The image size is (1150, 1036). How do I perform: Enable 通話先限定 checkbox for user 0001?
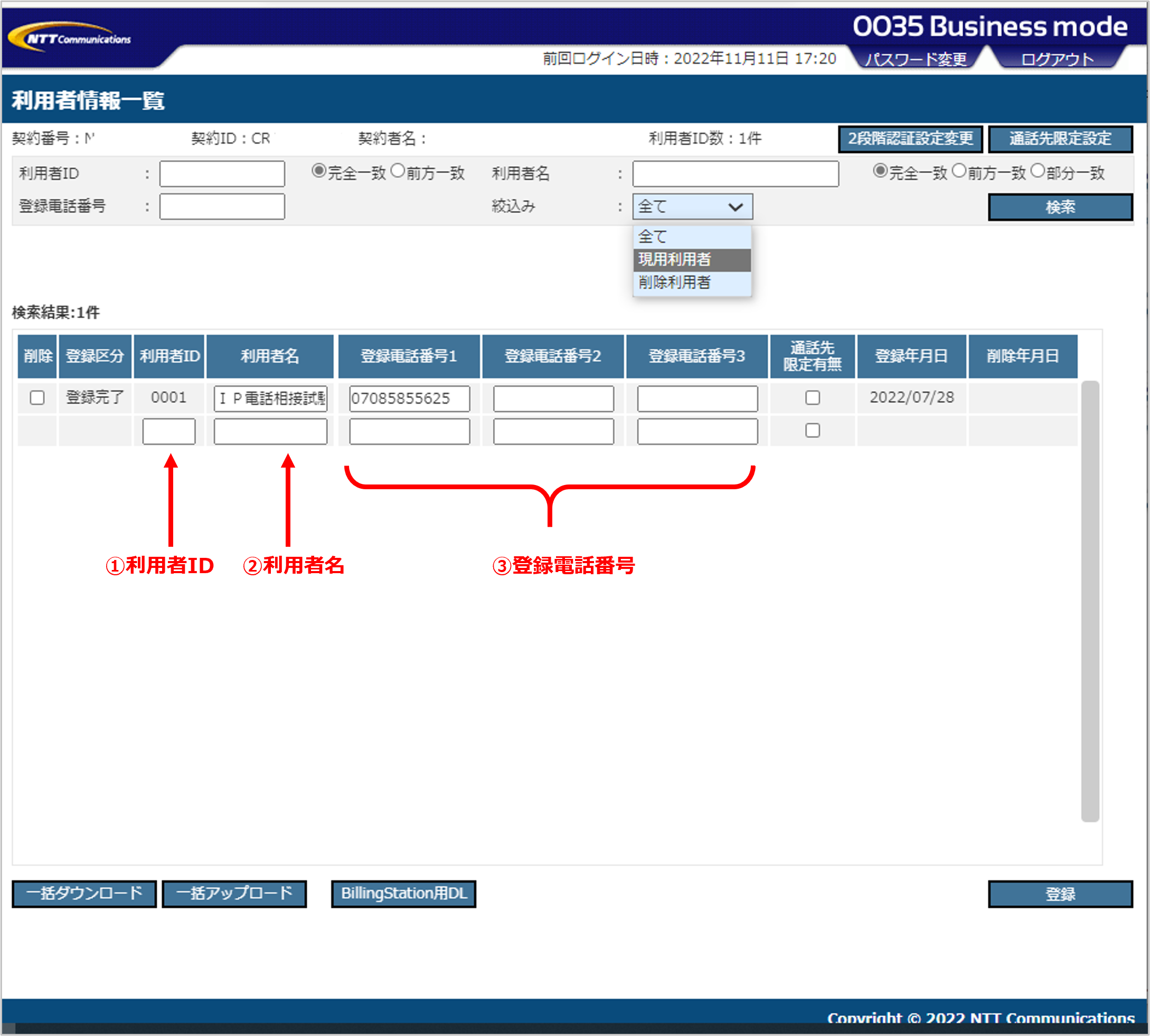click(x=812, y=397)
